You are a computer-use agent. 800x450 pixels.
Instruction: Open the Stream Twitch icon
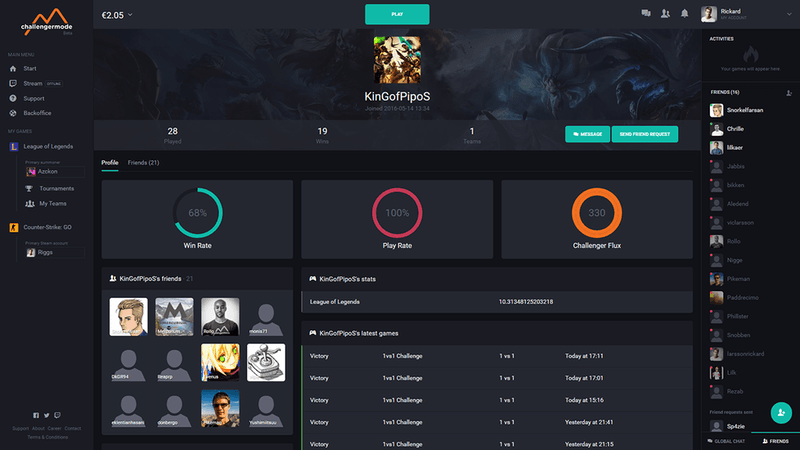click(13, 83)
